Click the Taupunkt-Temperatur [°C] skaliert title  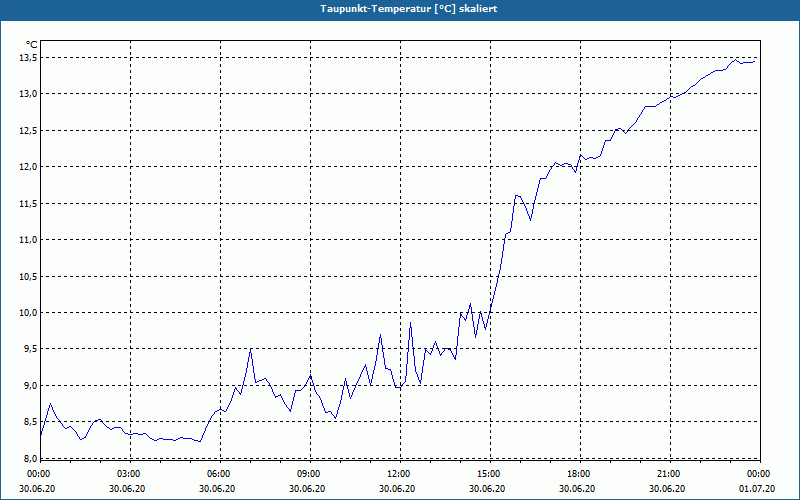point(409,9)
